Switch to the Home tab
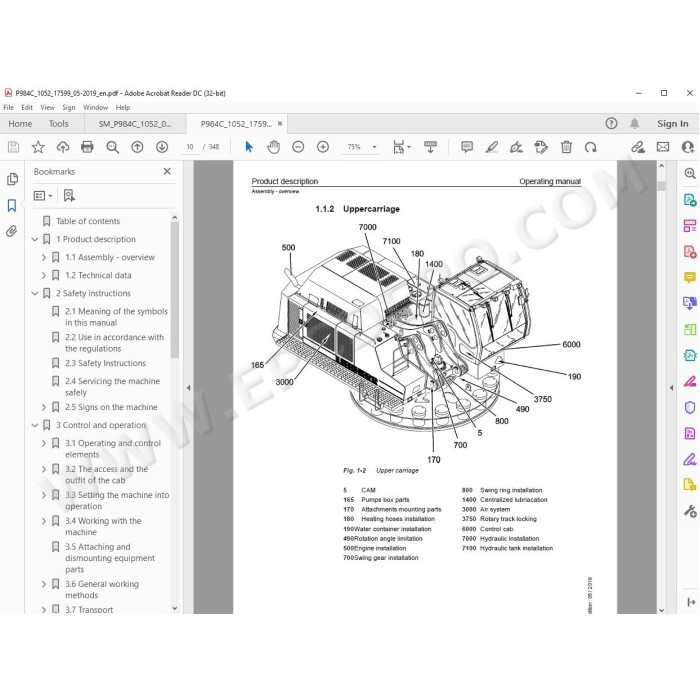This screenshot has height=700, width=700. point(20,124)
